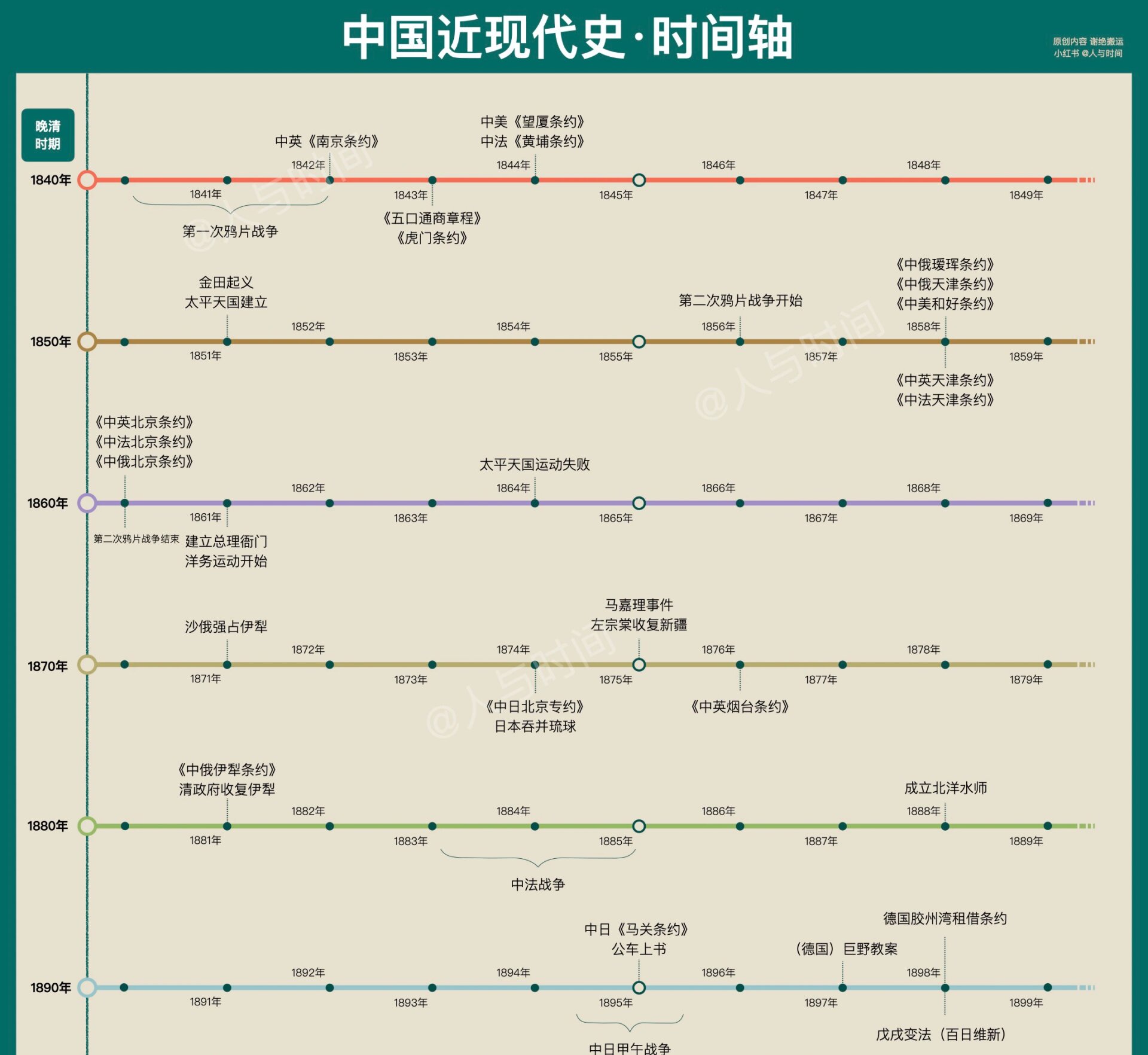
Task: Select the 德国胶州湾租借条约 label
Action: pyautogui.click(x=945, y=918)
